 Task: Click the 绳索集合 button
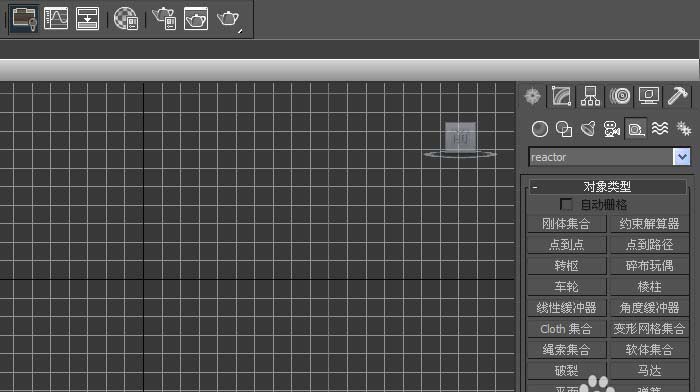[566, 350]
